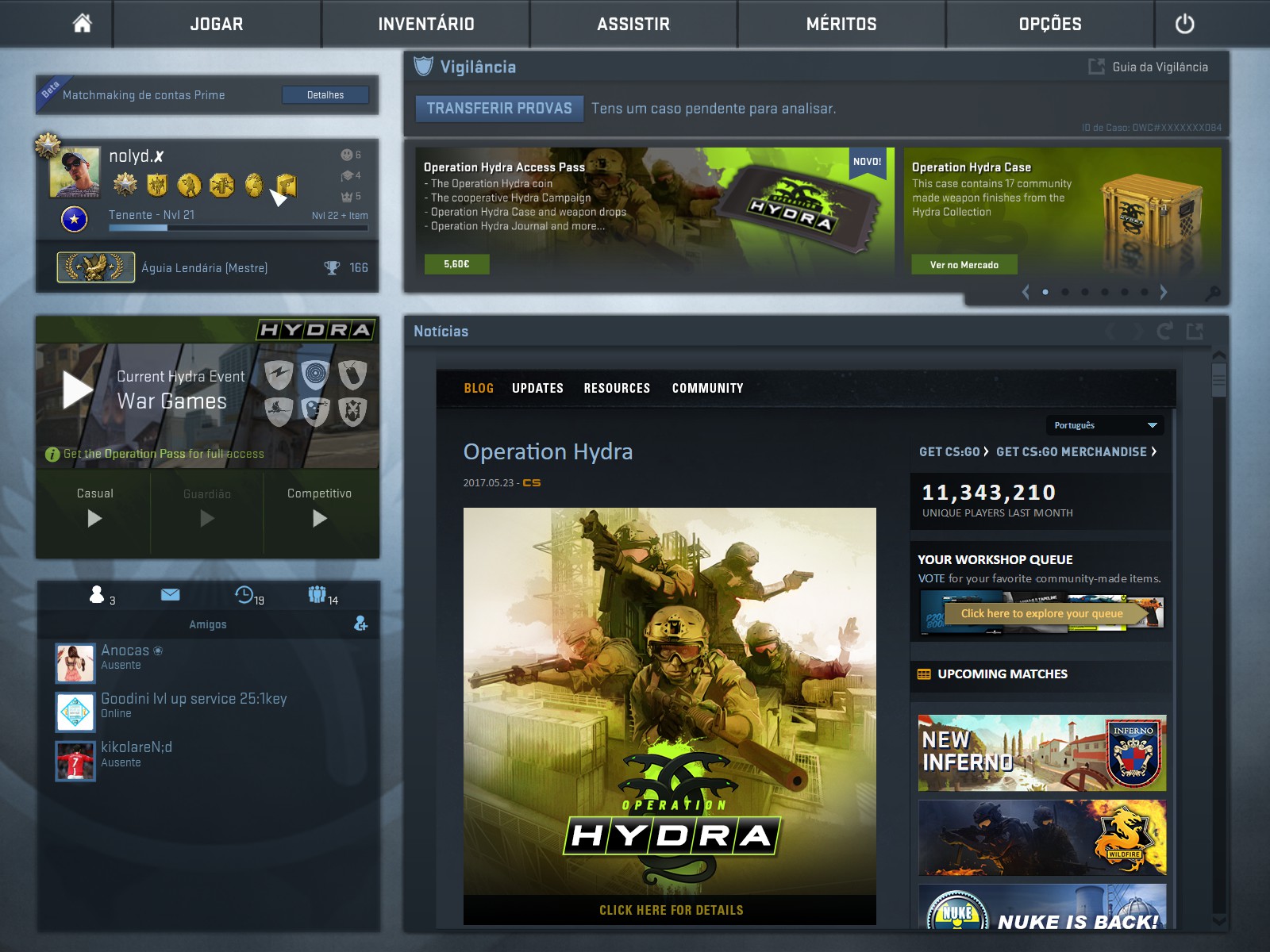Viewport: 1270px width, 952px height.
Task: Select the second carousel page dot
Action: [1065, 292]
